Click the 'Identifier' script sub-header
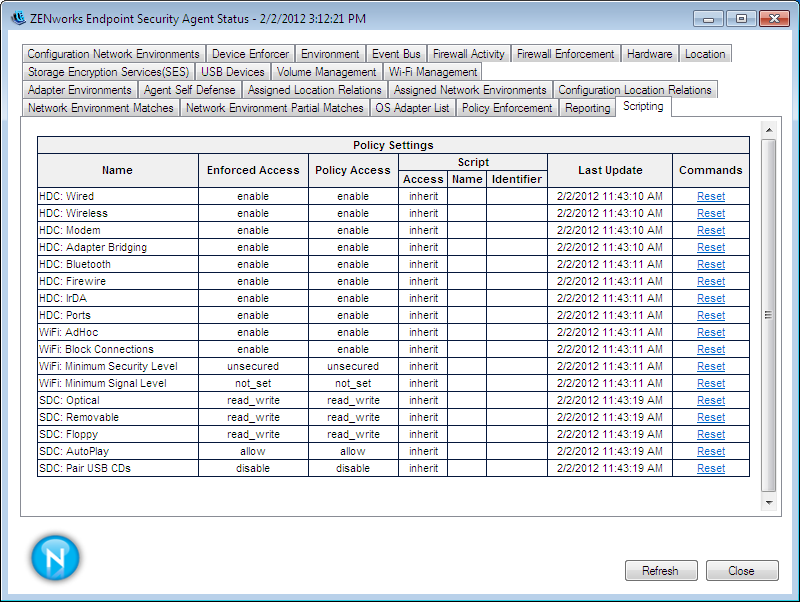Screen dimensions: 800x602 (516, 179)
